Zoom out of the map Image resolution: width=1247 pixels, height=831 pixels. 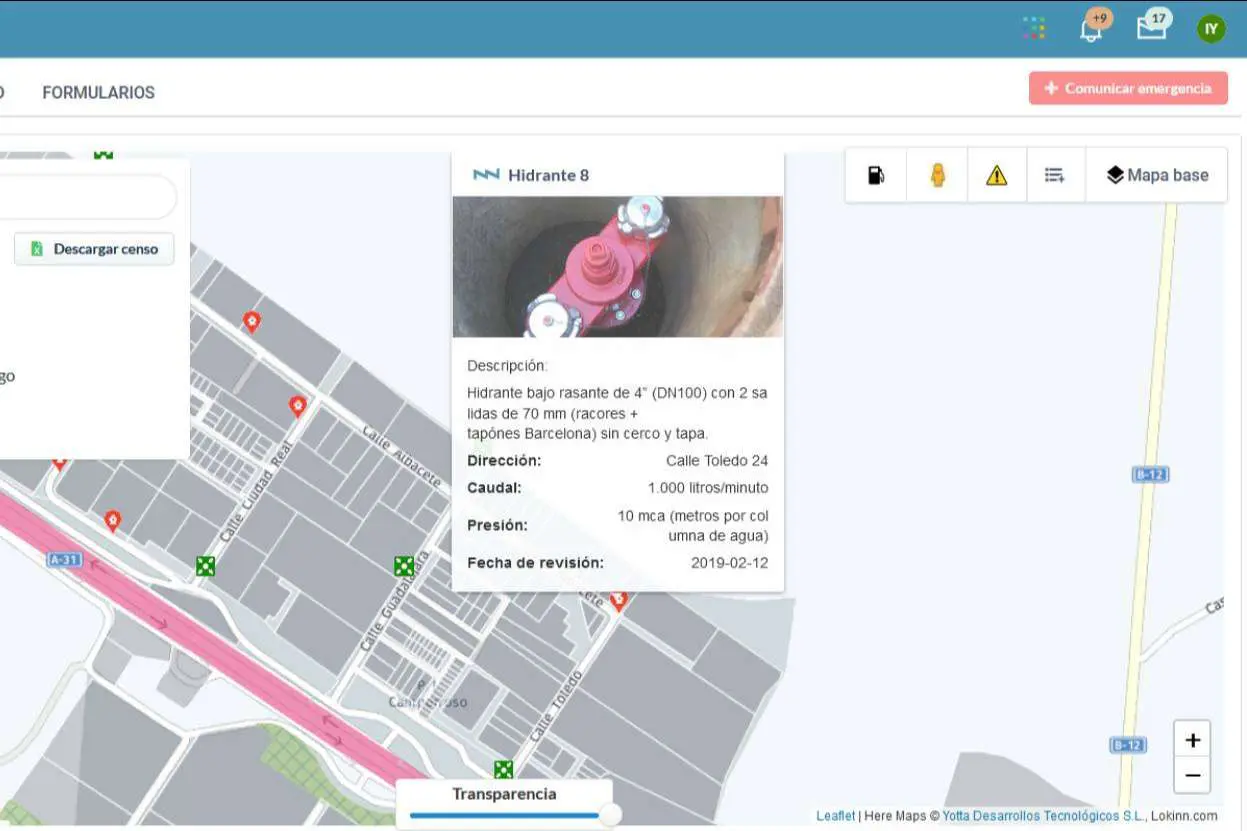(x=1192, y=775)
